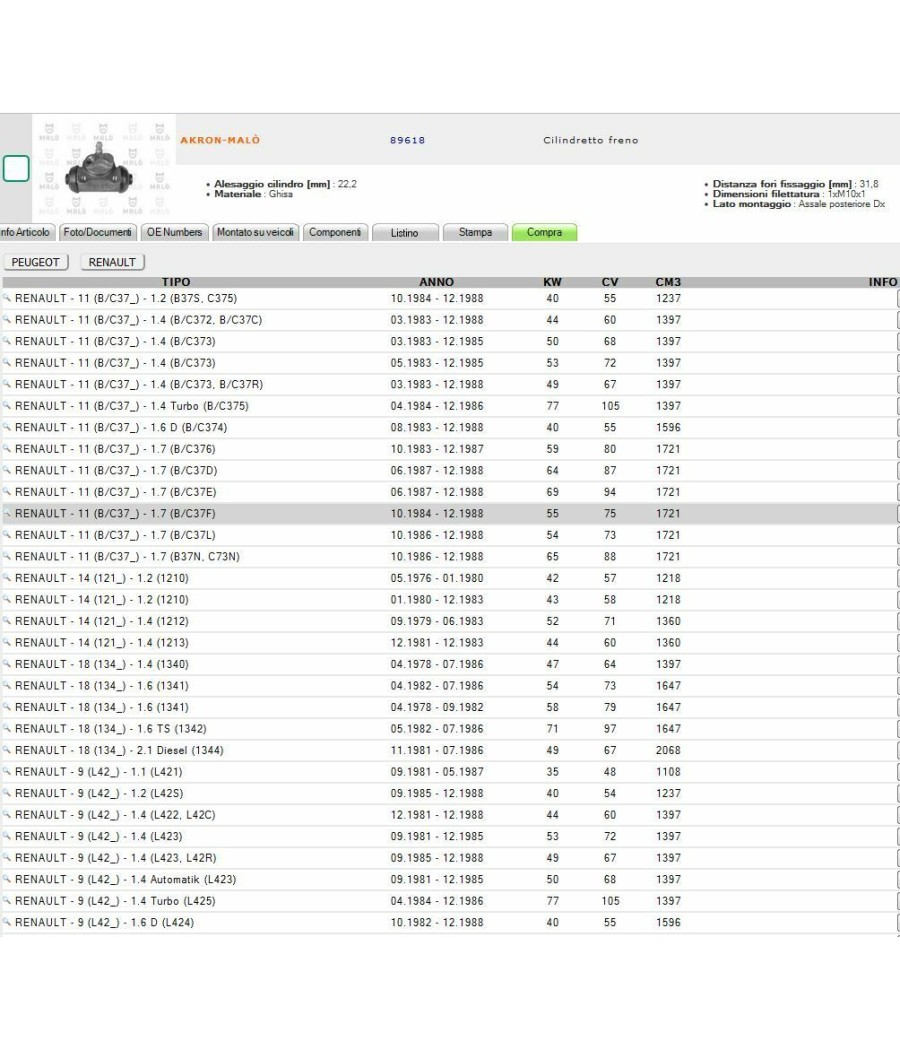
Task: Open magnifier for Renault 9 1.2 (L42S)
Action: click(7, 792)
